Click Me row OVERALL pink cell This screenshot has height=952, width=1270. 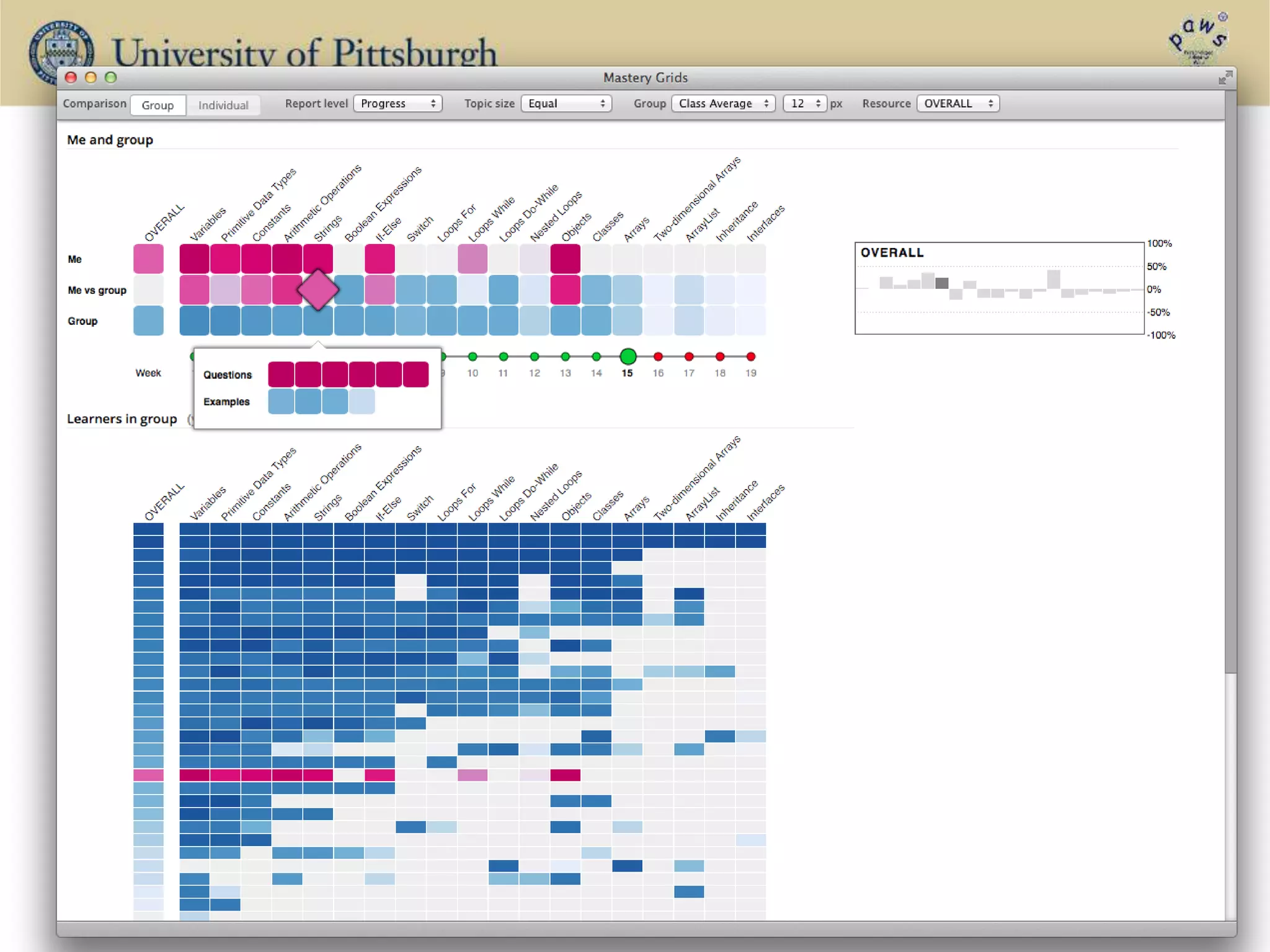pos(148,259)
